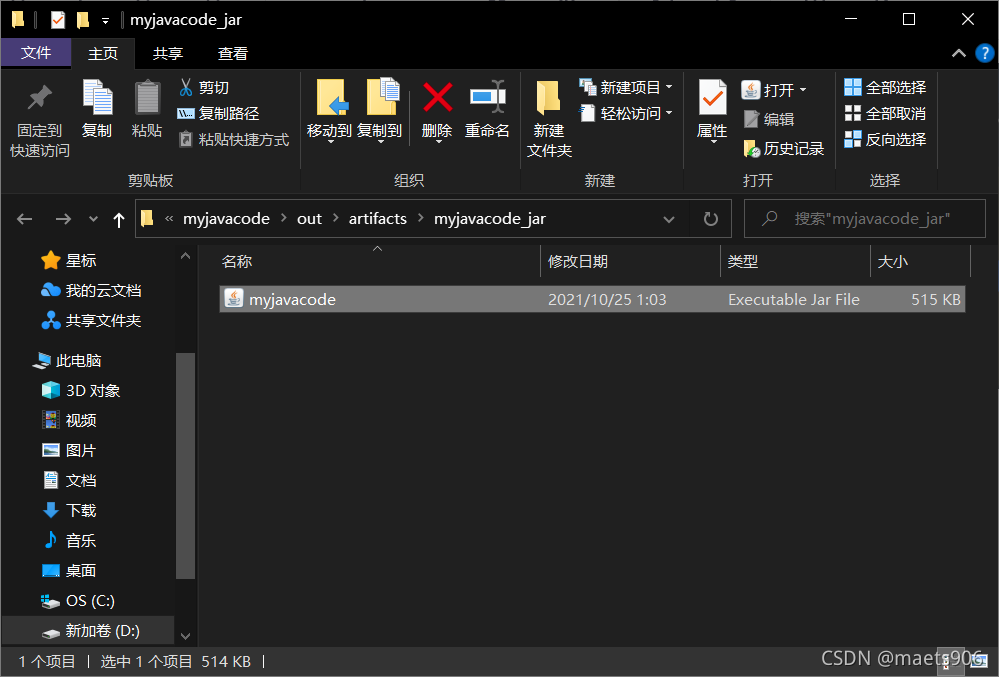The width and height of the screenshot is (999, 677).
Task: Expand the Open (打开) dropdown arrow
Action: pos(803,90)
